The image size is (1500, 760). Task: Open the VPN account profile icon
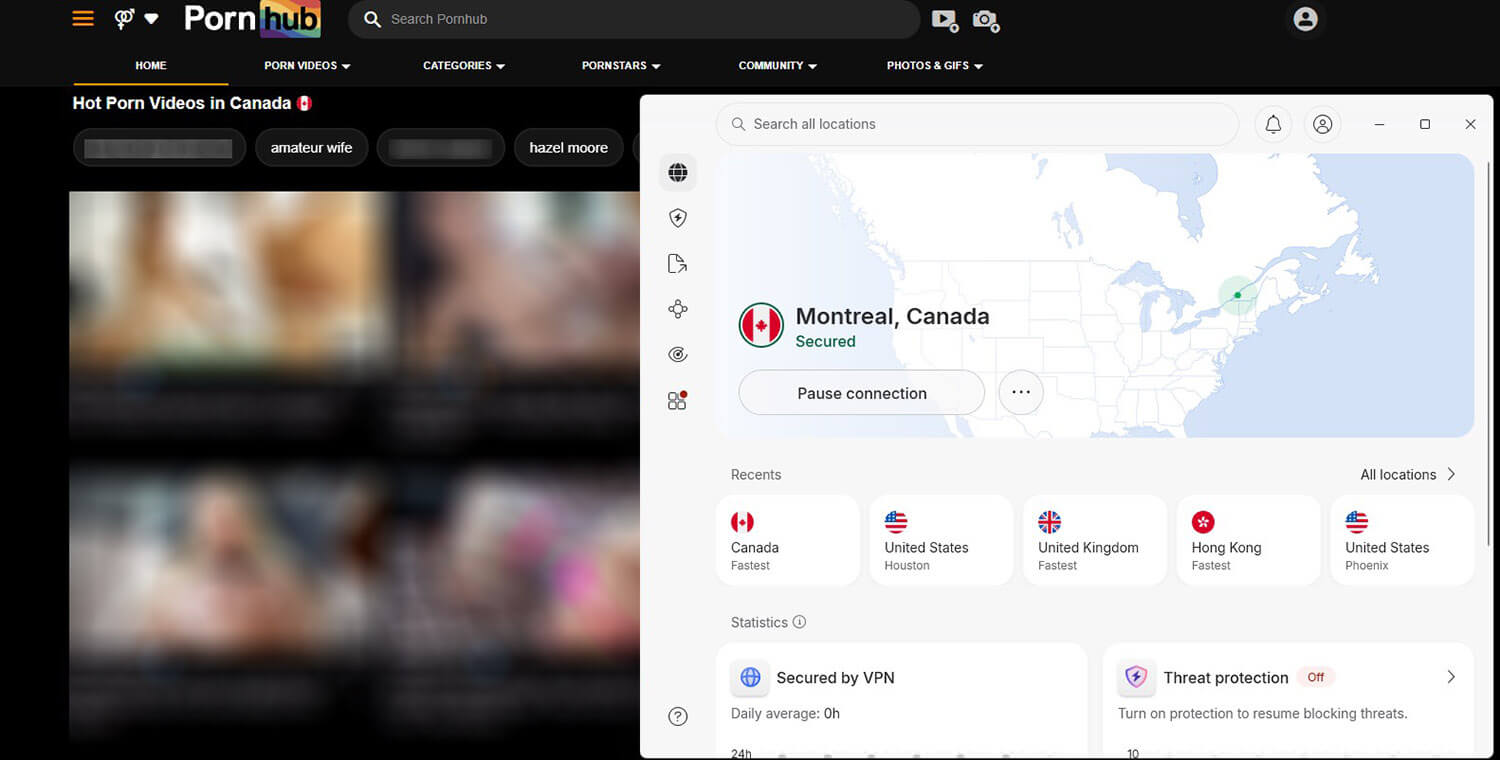pyautogui.click(x=1323, y=124)
